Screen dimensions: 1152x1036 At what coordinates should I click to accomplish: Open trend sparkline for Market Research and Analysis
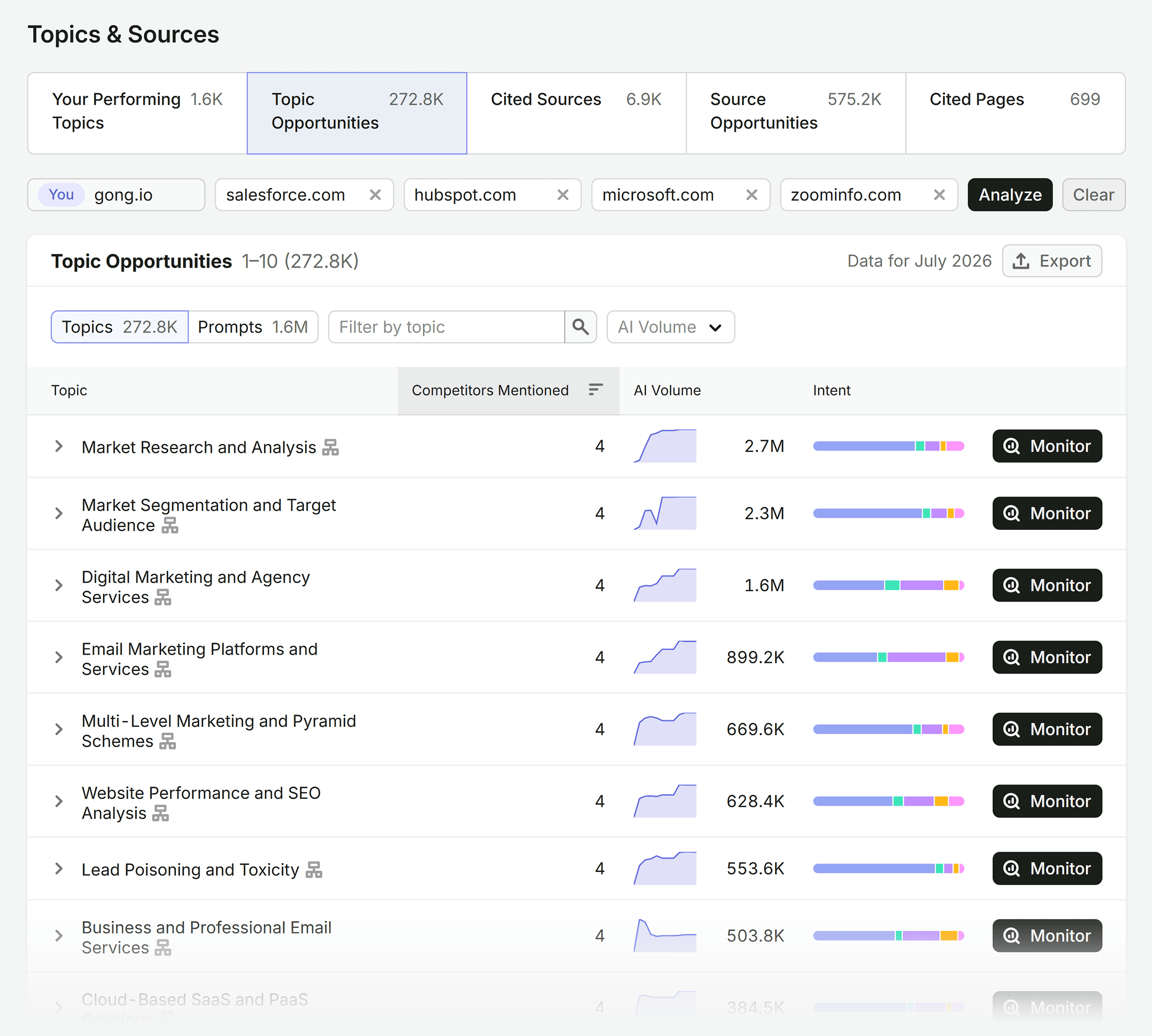665,446
